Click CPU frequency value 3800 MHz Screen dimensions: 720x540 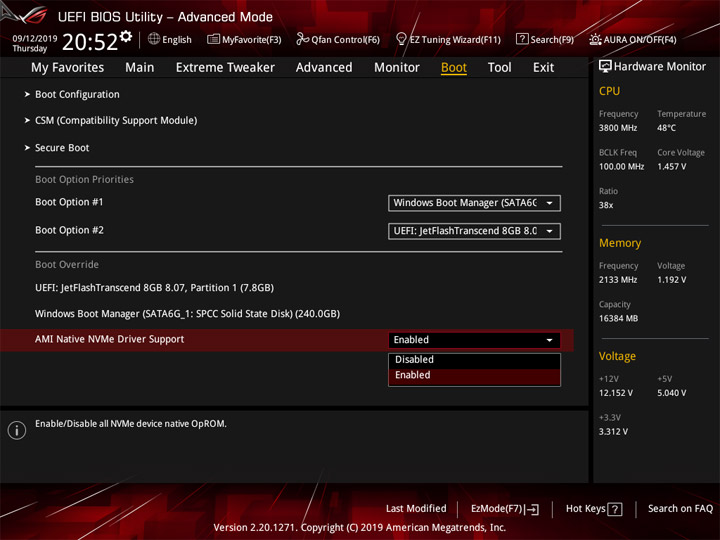point(618,128)
